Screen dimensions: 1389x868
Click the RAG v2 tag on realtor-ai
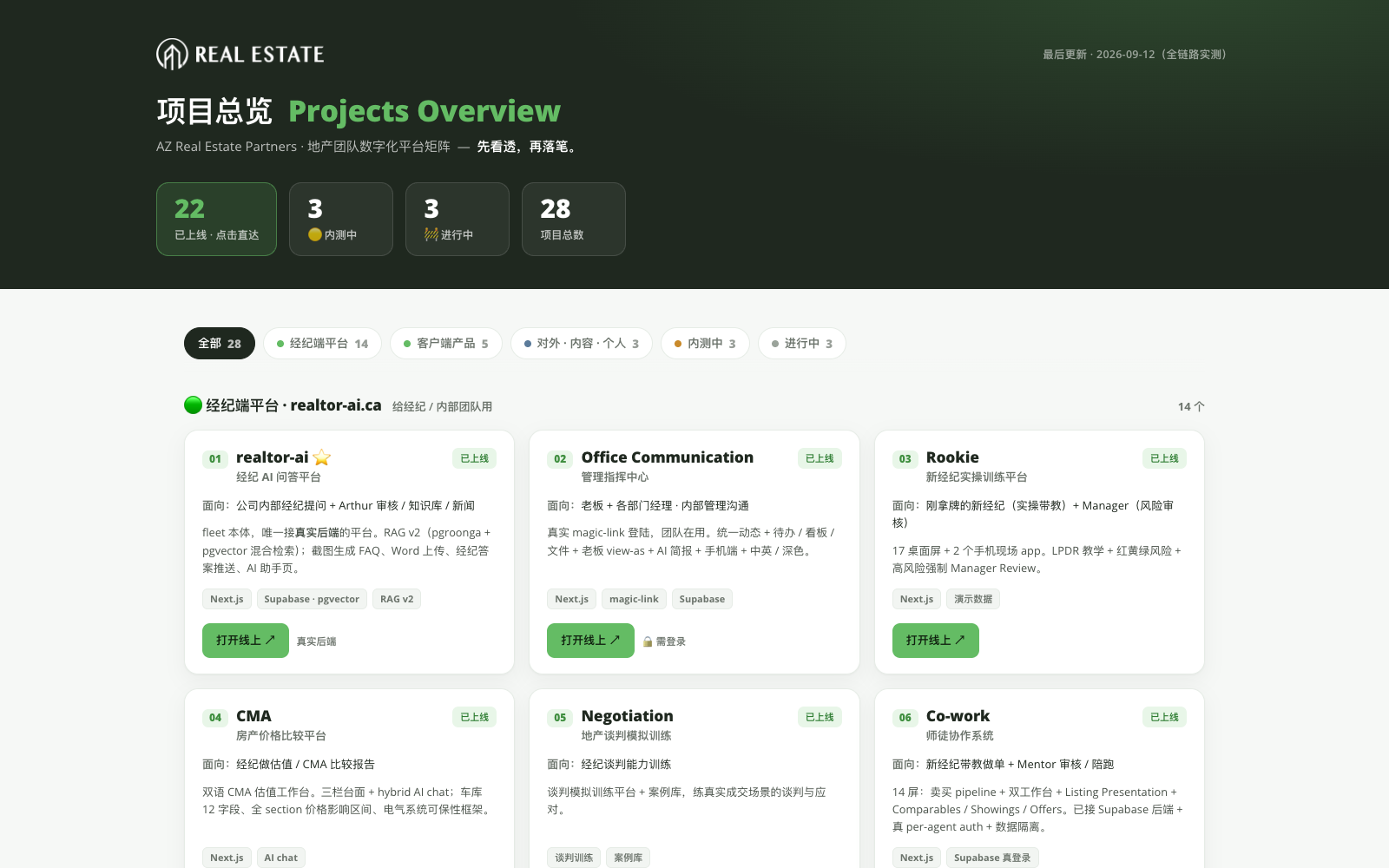pyautogui.click(x=397, y=599)
